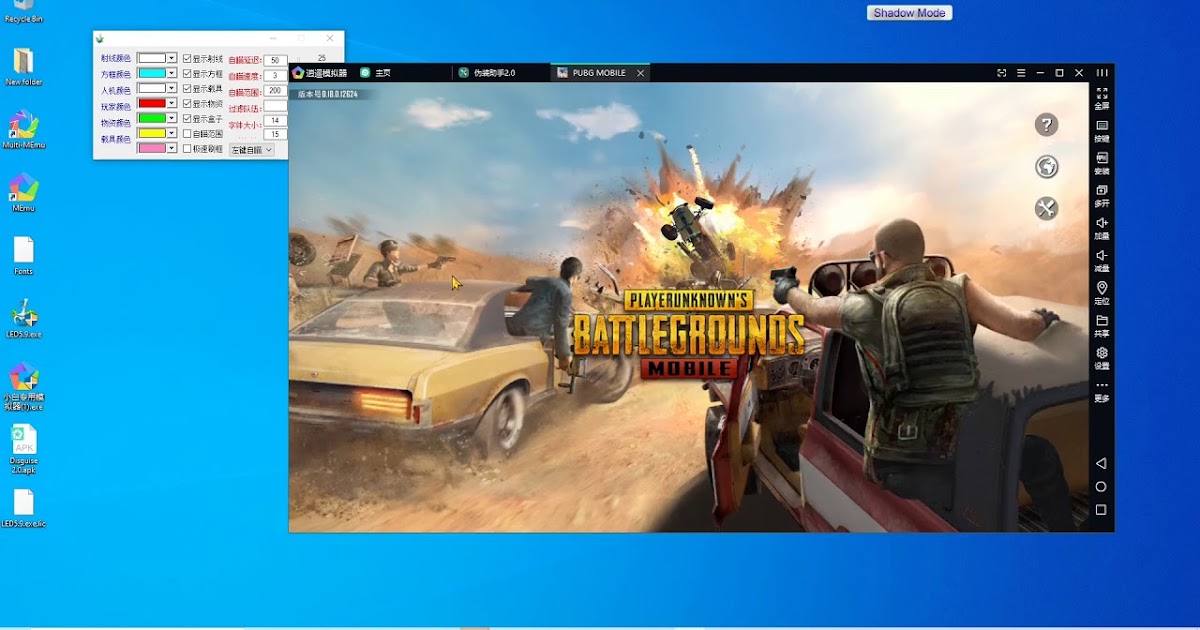Screen dimensions: 1200x630
Task: Uncheck the 显示方框 checkbox
Action: 187,74
